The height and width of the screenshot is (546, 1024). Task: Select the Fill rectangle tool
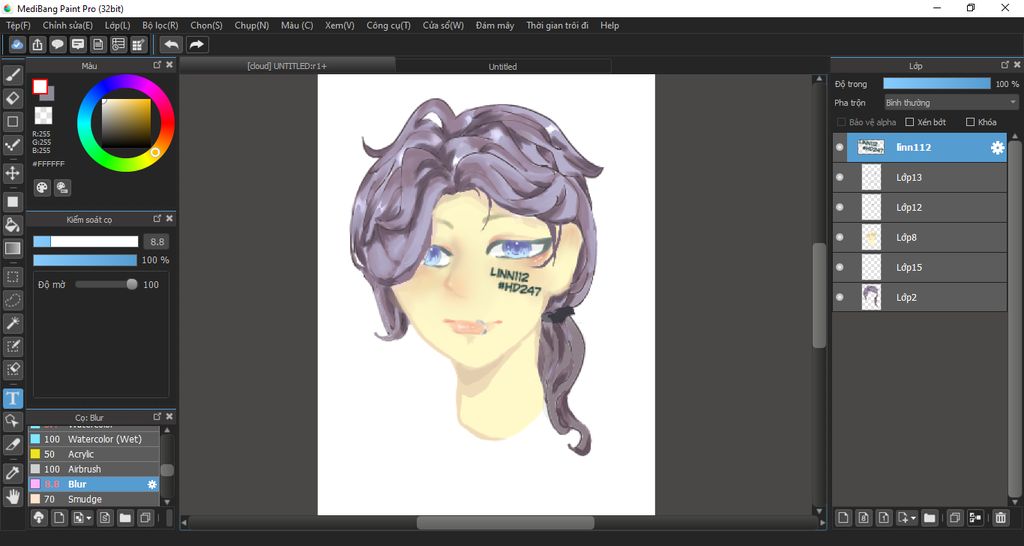12,202
